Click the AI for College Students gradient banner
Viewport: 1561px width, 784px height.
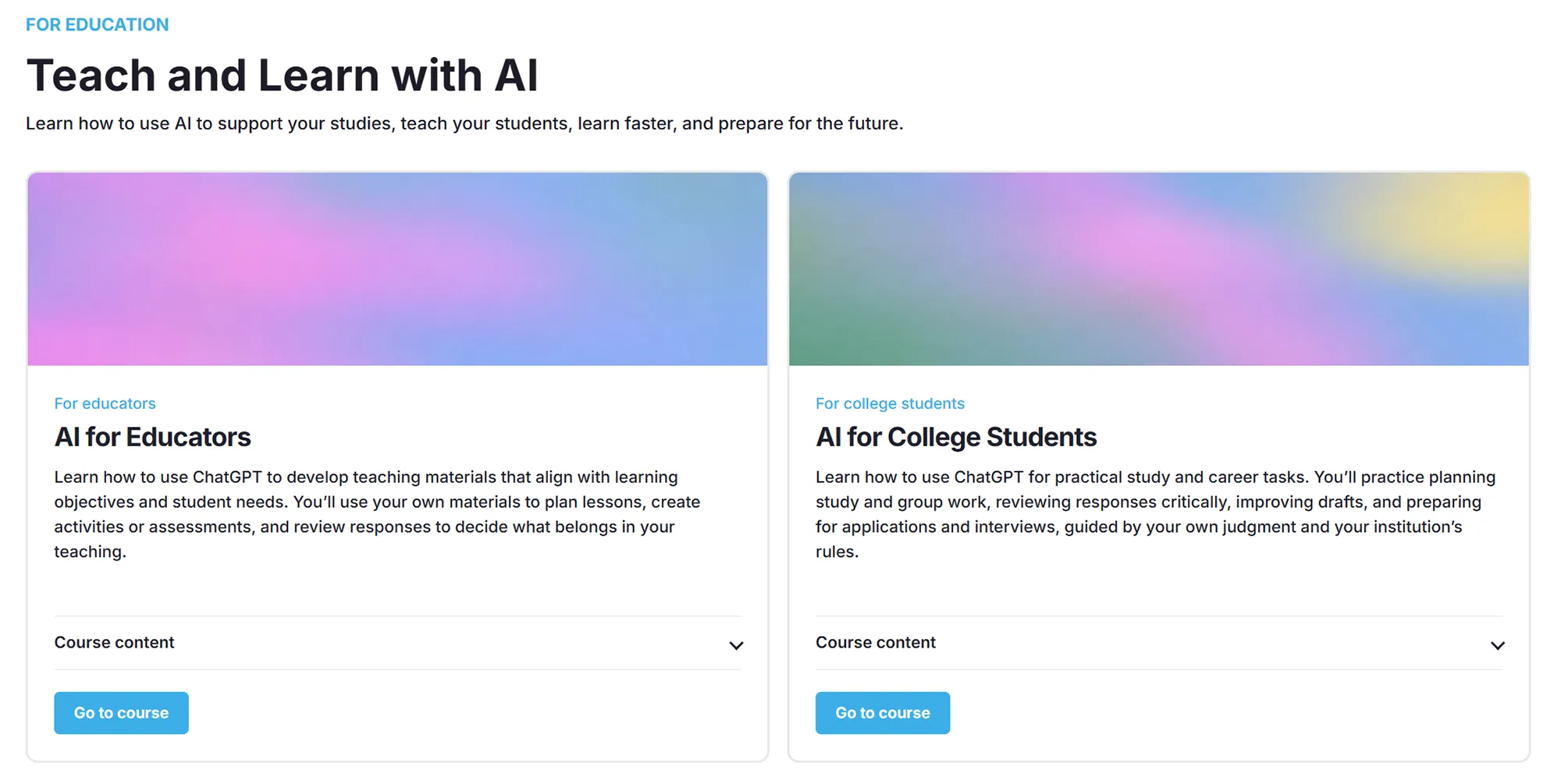pyautogui.click(x=1158, y=269)
